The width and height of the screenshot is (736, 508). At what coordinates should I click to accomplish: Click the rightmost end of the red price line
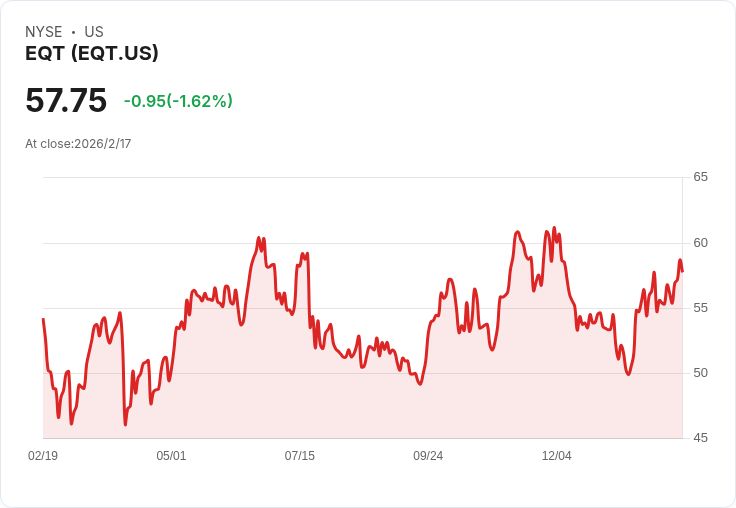click(x=682, y=271)
